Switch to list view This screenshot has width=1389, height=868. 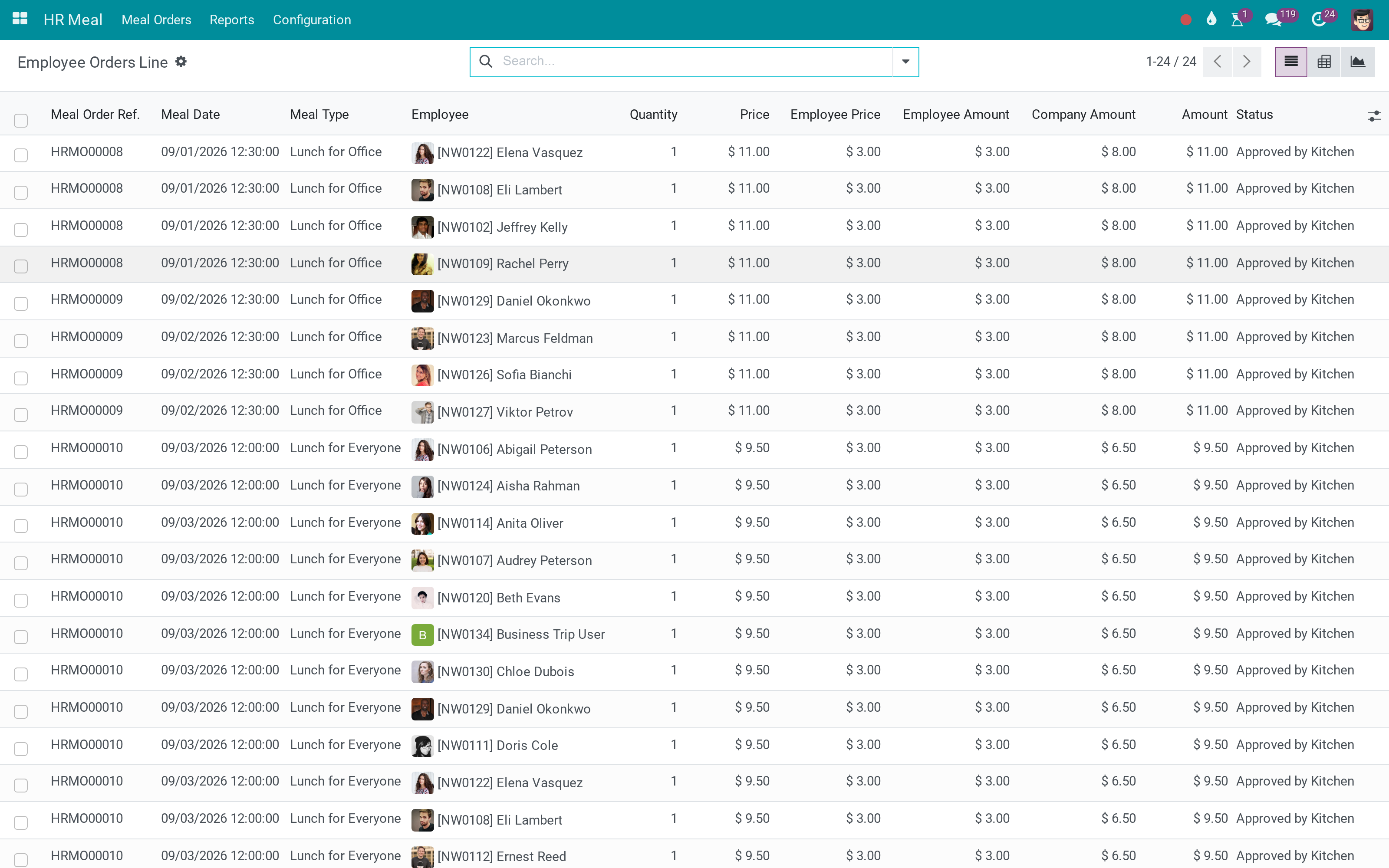click(x=1291, y=62)
